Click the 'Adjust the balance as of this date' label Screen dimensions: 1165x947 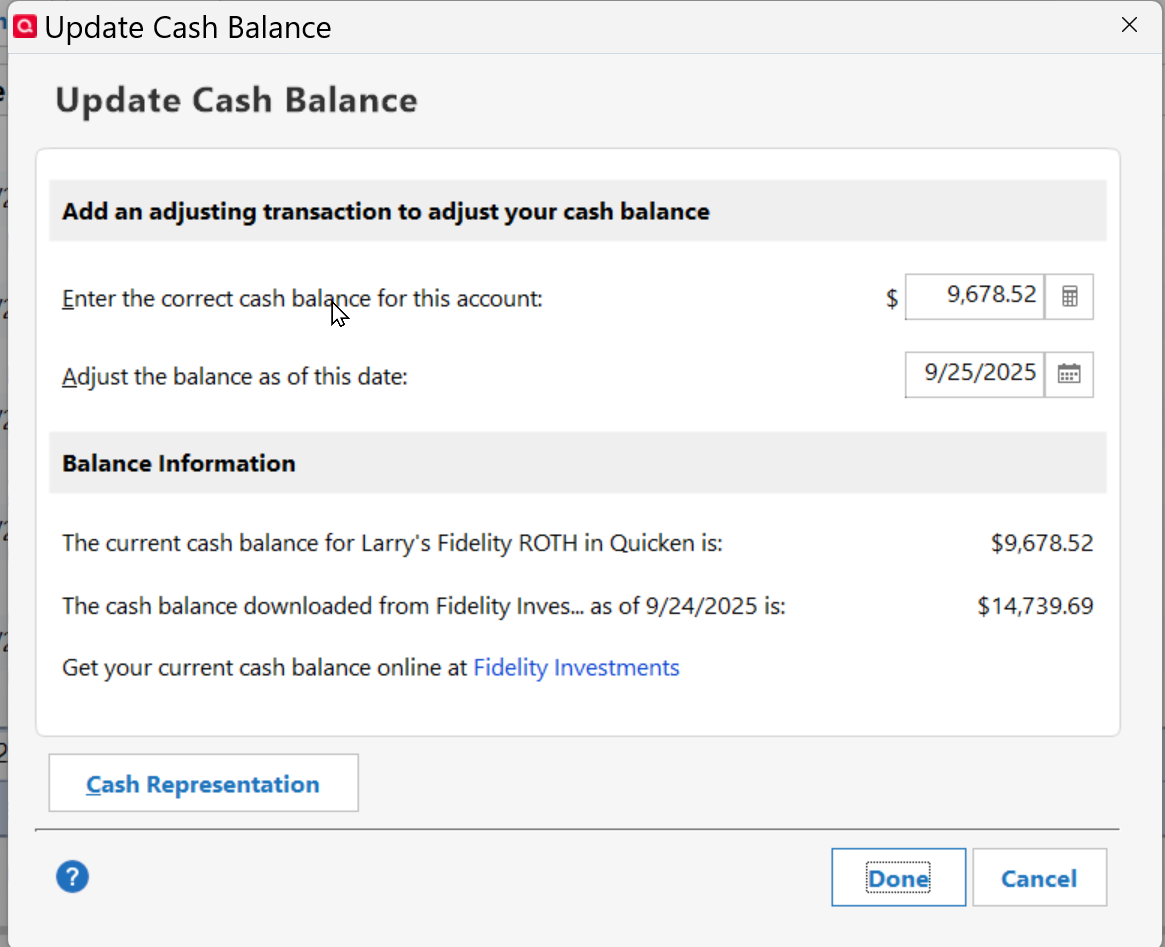point(235,377)
